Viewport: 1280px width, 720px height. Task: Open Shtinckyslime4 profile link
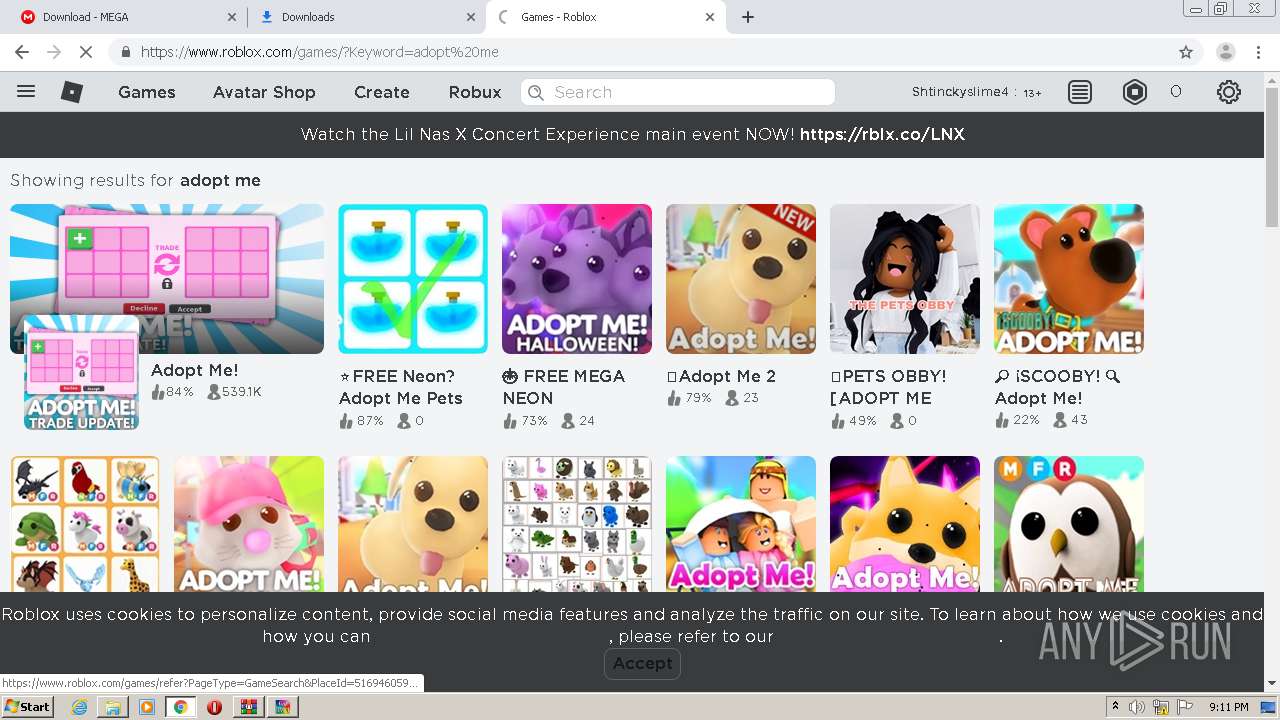coord(960,92)
